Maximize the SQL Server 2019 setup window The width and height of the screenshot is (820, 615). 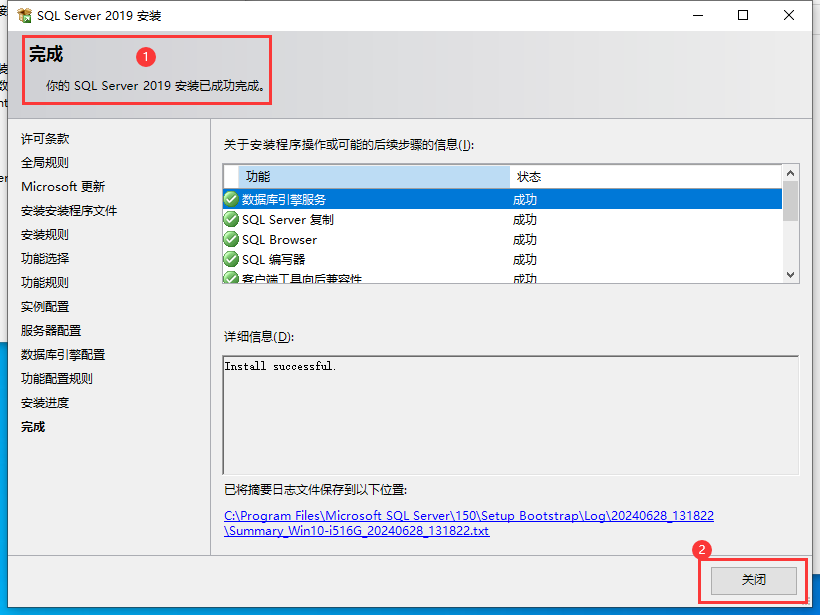(x=743, y=15)
